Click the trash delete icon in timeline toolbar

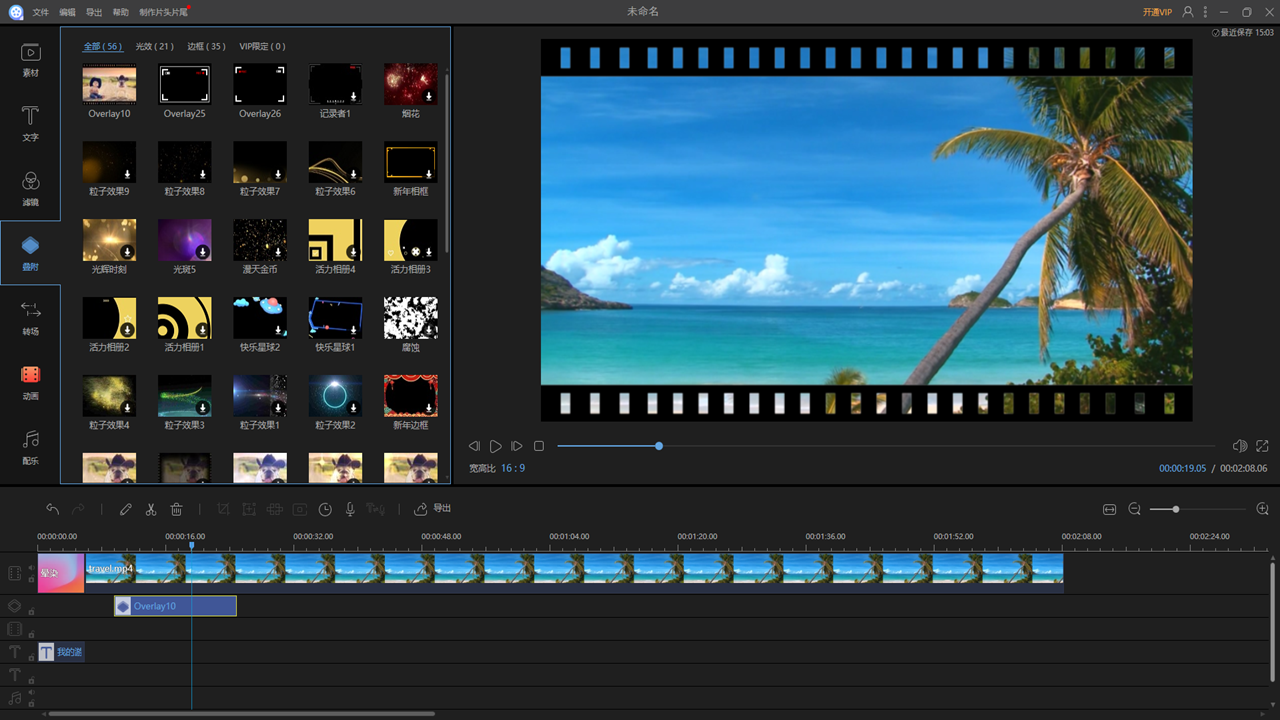tap(176, 509)
